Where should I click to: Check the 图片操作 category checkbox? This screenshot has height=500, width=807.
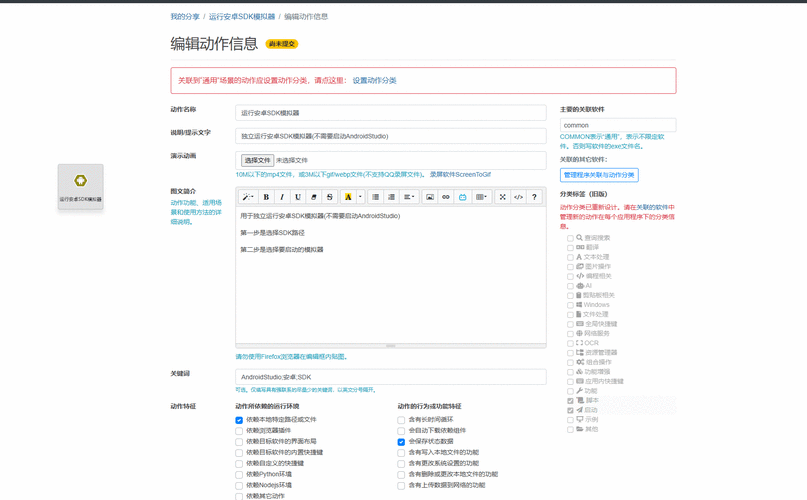coord(570,267)
